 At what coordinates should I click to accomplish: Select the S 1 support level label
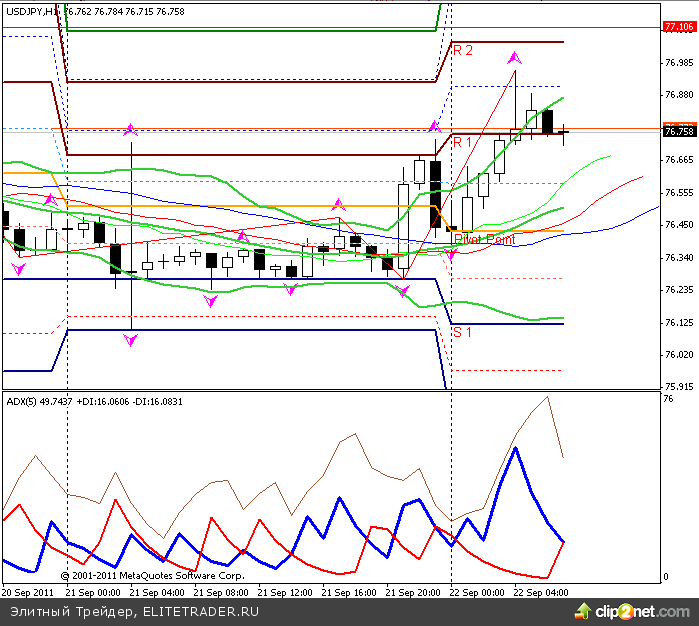463,332
